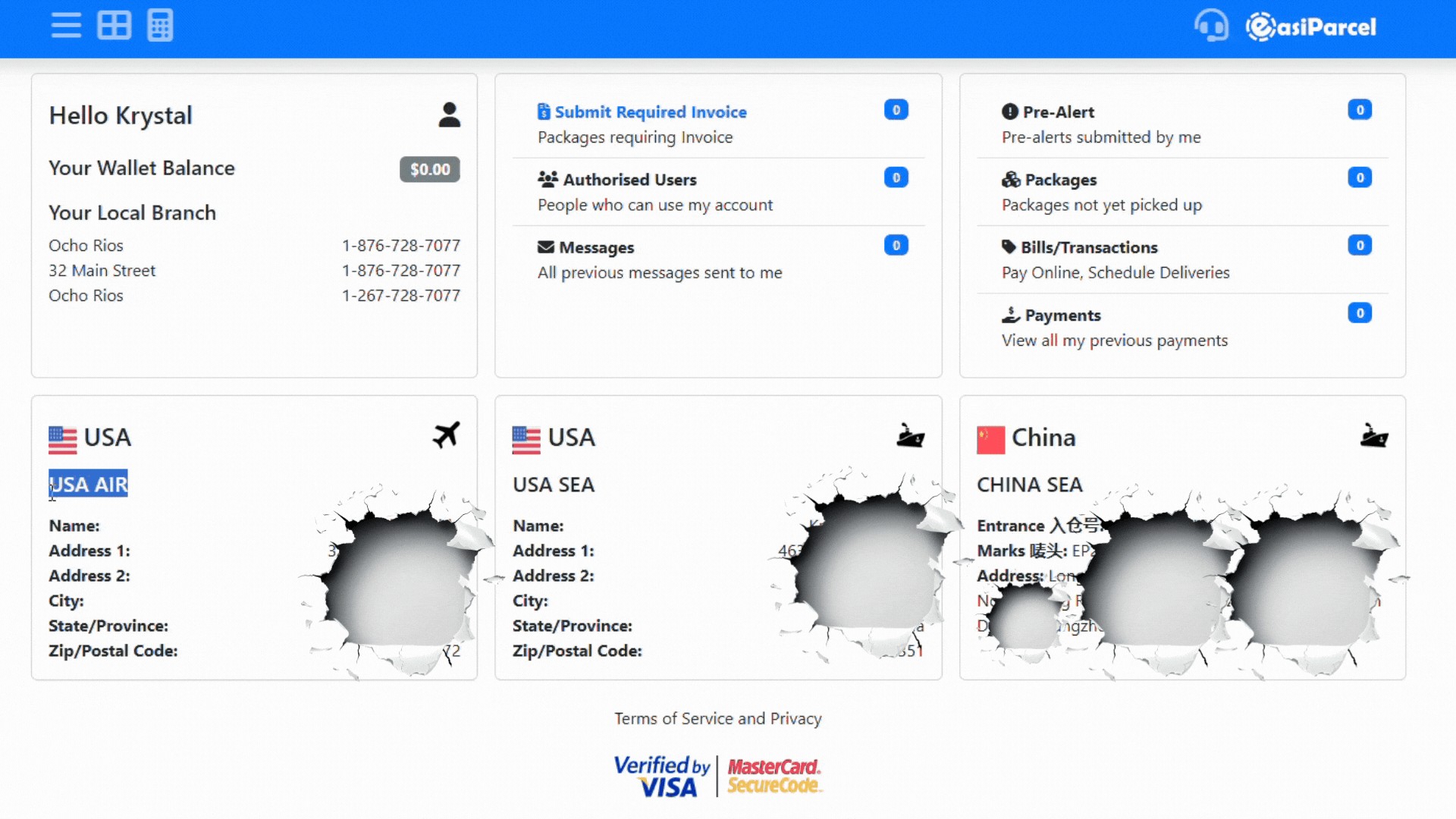Click the airplane icon on USA Air card
The width and height of the screenshot is (1456, 819).
pyautogui.click(x=446, y=435)
